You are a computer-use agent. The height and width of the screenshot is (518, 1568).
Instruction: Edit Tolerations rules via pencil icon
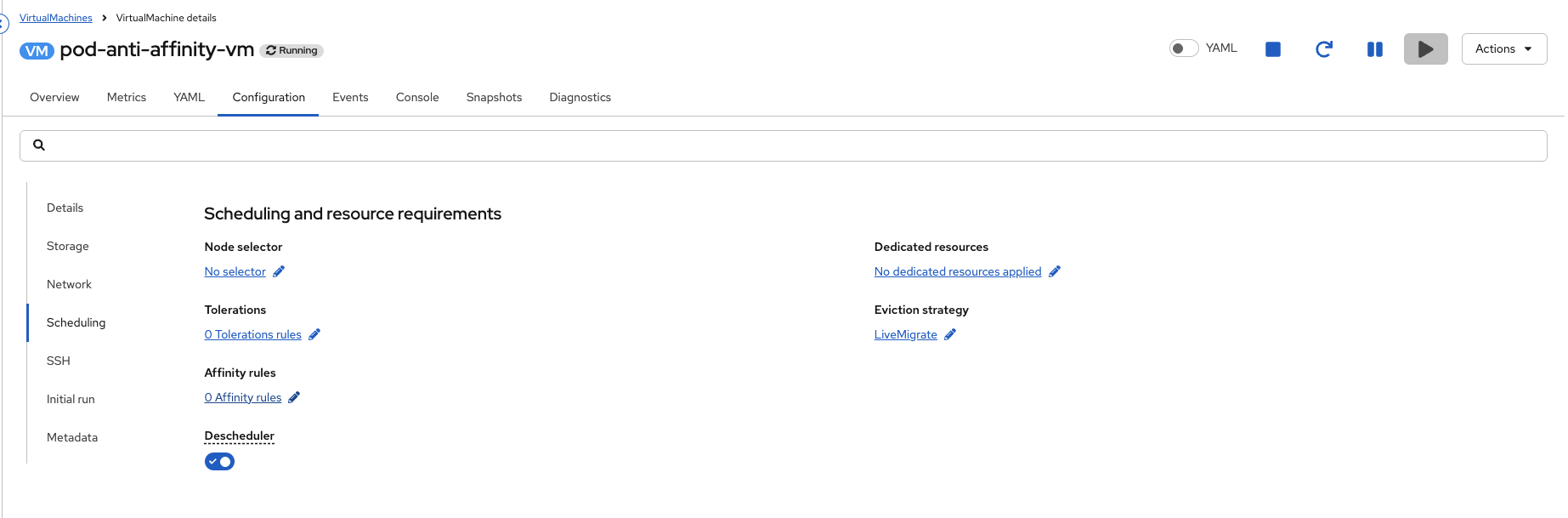[x=314, y=334]
